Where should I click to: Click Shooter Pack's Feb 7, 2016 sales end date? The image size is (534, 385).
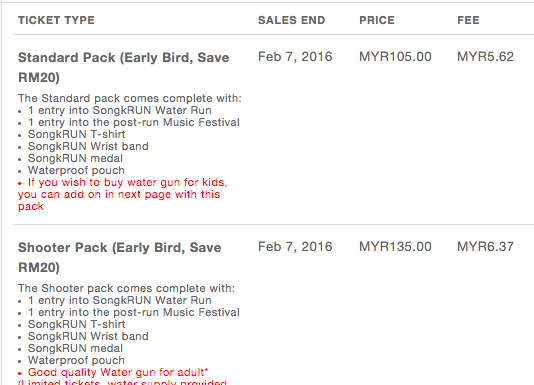click(295, 247)
